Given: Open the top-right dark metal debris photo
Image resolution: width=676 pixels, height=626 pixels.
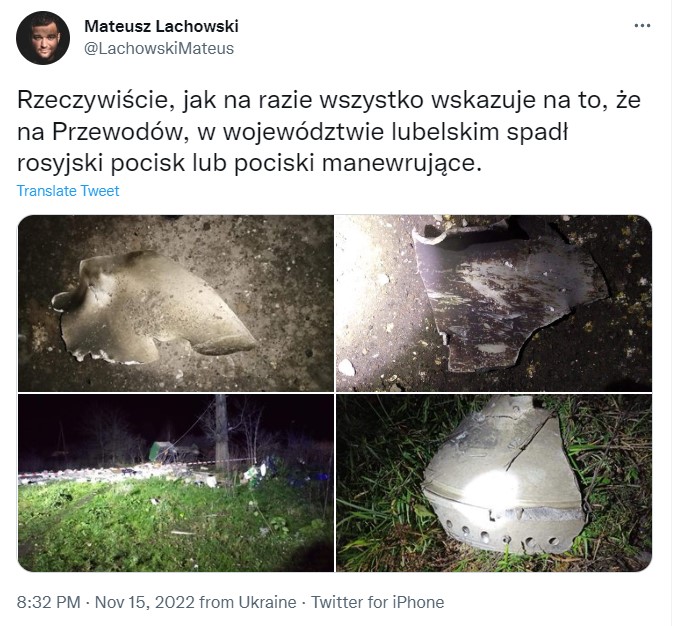Looking at the screenshot, I should pyautogui.click(x=494, y=304).
